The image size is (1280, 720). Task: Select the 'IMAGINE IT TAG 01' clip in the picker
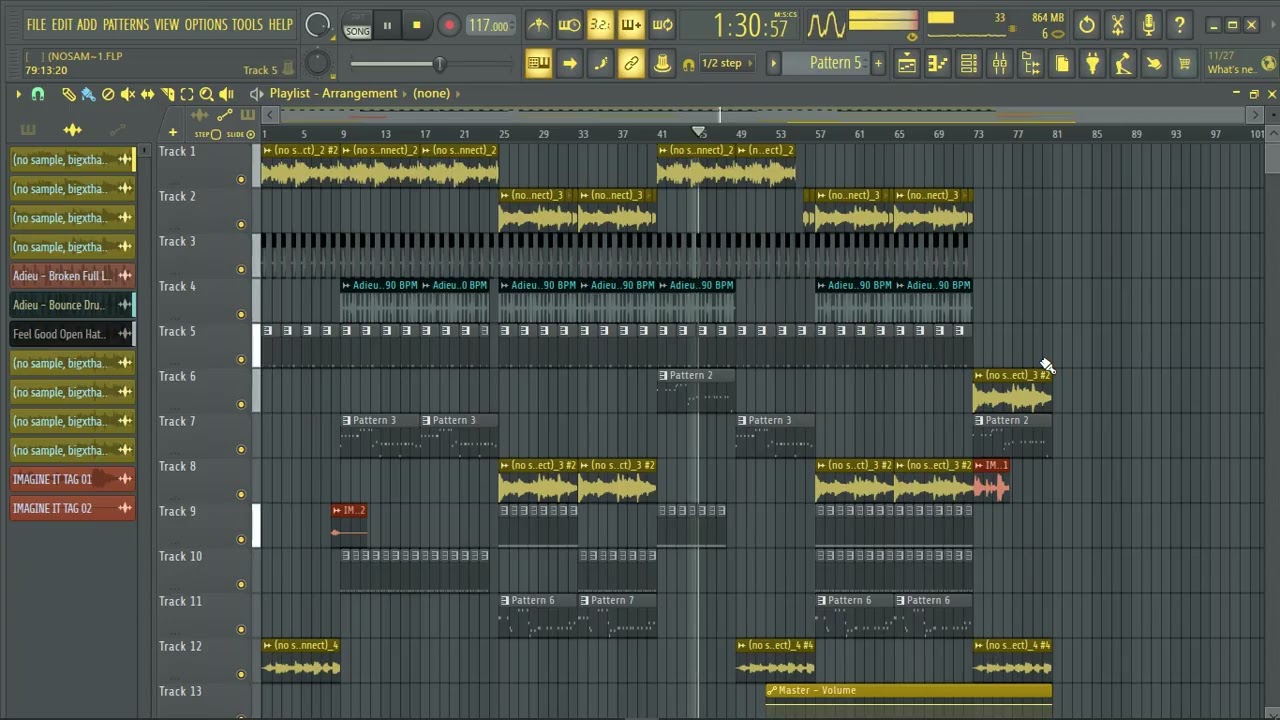click(72, 479)
